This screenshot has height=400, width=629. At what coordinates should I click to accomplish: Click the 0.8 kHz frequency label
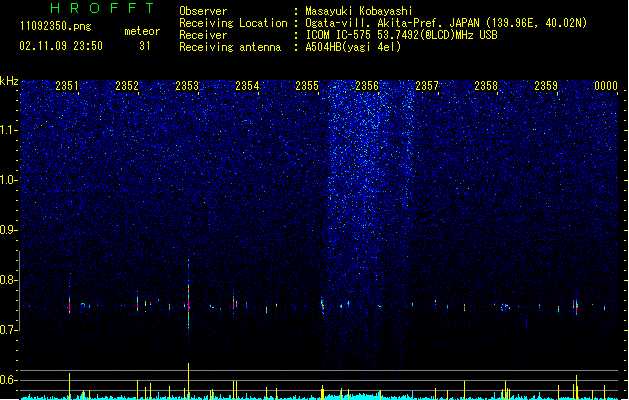tap(9, 280)
